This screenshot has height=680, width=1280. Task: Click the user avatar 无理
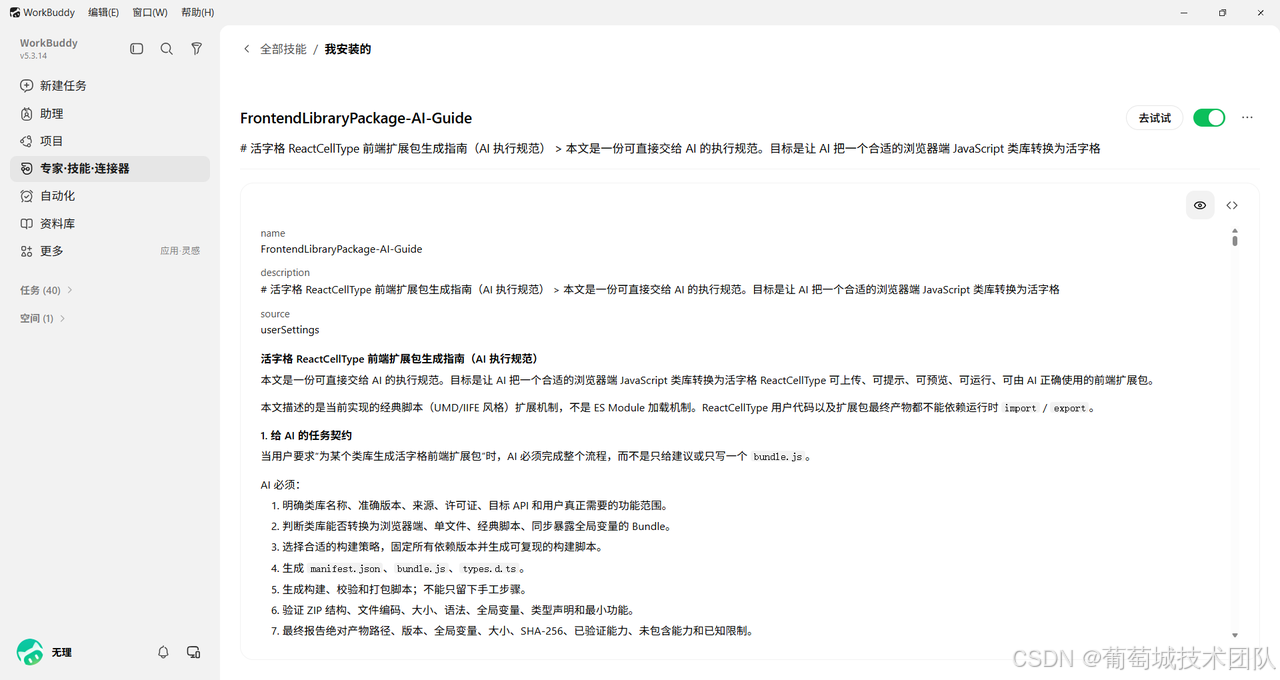[x=30, y=652]
